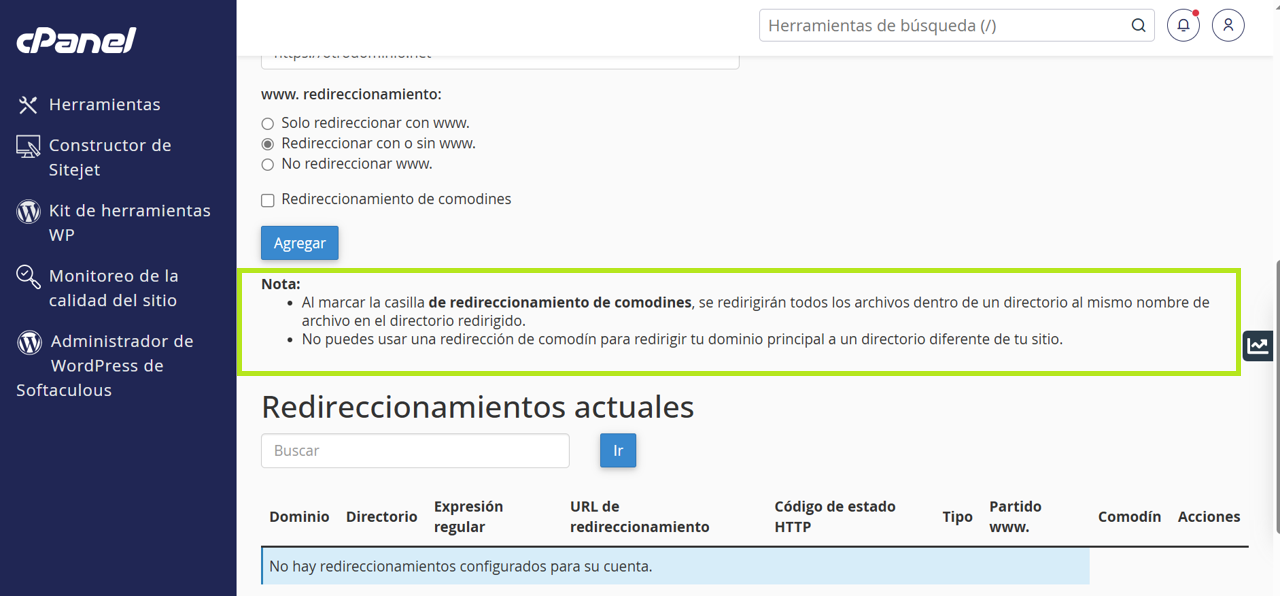Open Monitoreo de la calidad del sitio

coord(113,288)
